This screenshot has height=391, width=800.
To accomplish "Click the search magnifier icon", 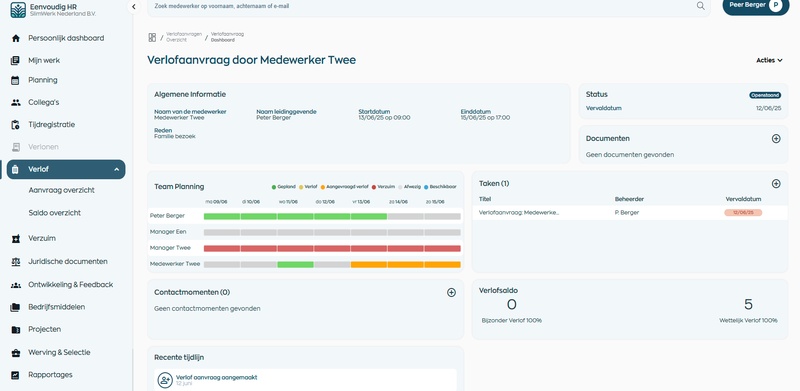I will [701, 6].
